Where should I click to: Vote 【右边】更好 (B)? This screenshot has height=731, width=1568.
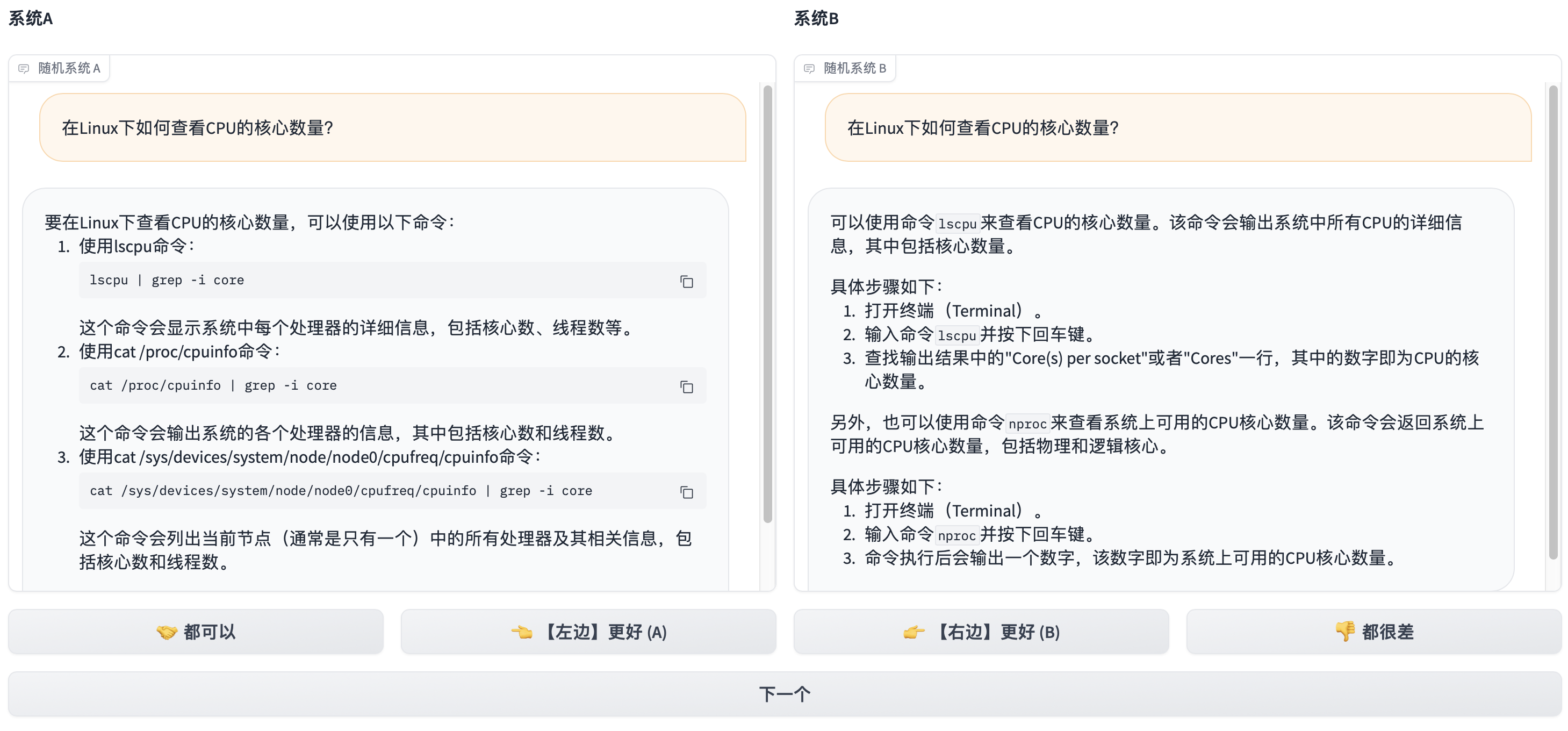pos(981,631)
